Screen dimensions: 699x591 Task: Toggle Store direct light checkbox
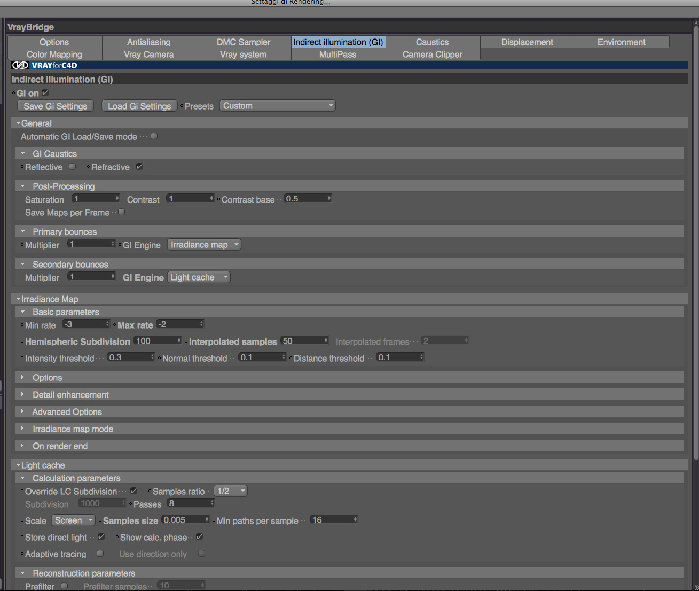pyautogui.click(x=101, y=537)
